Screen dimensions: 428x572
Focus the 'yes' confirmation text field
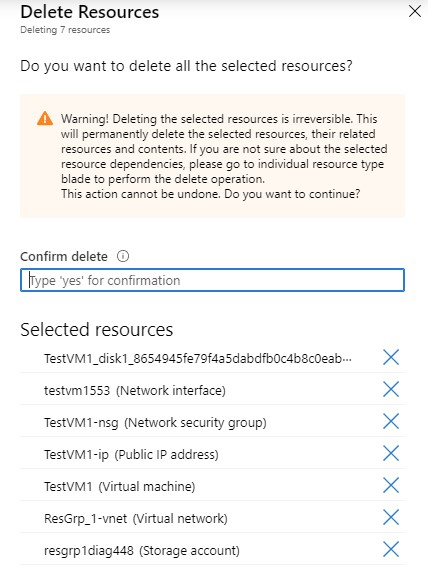212,280
